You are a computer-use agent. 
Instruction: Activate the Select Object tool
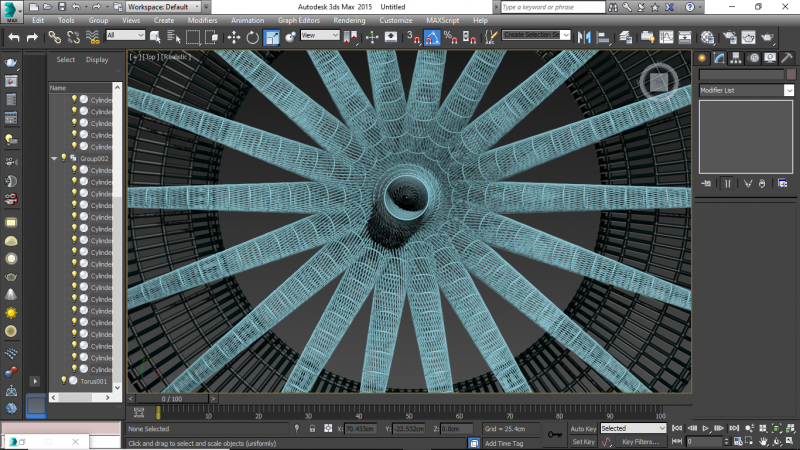(x=155, y=37)
